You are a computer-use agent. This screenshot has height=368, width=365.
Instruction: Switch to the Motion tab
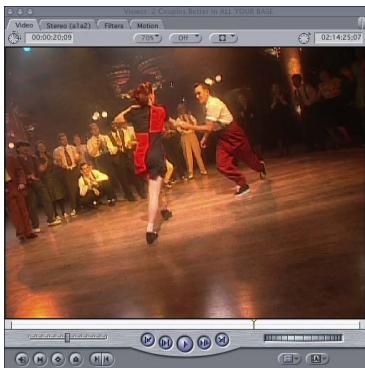point(147,25)
